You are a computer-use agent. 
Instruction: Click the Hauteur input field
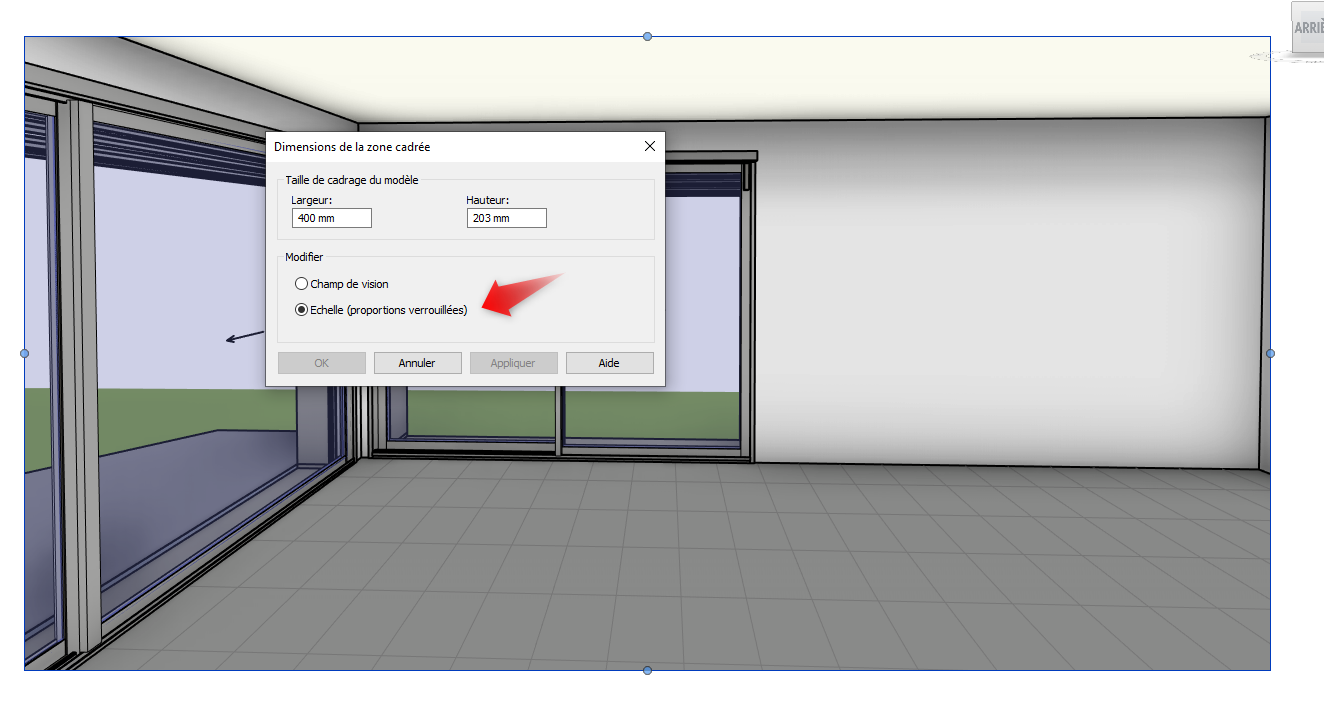pos(506,218)
